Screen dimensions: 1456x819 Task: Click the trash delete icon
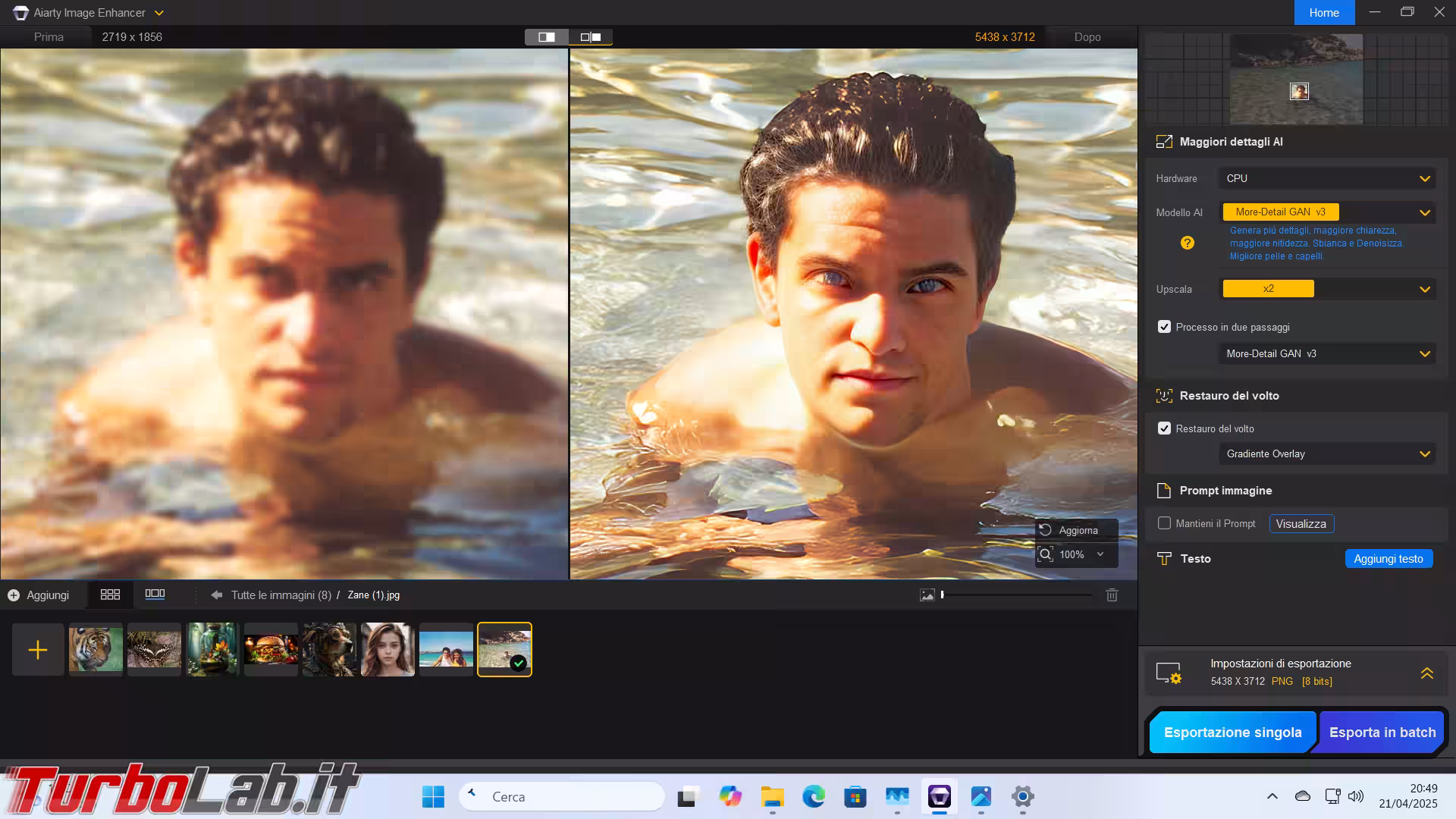coord(1112,595)
